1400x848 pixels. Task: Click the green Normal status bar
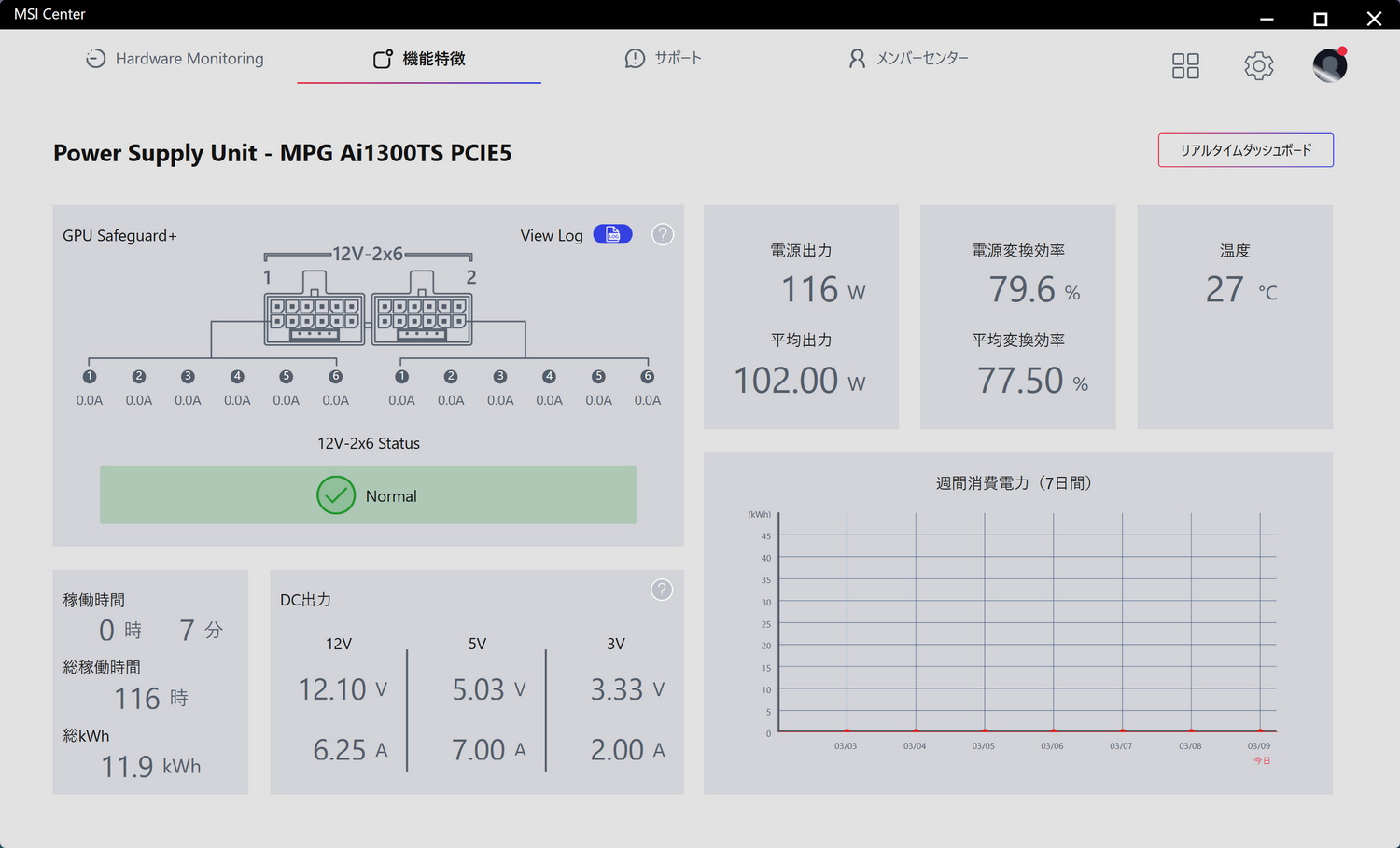(369, 495)
